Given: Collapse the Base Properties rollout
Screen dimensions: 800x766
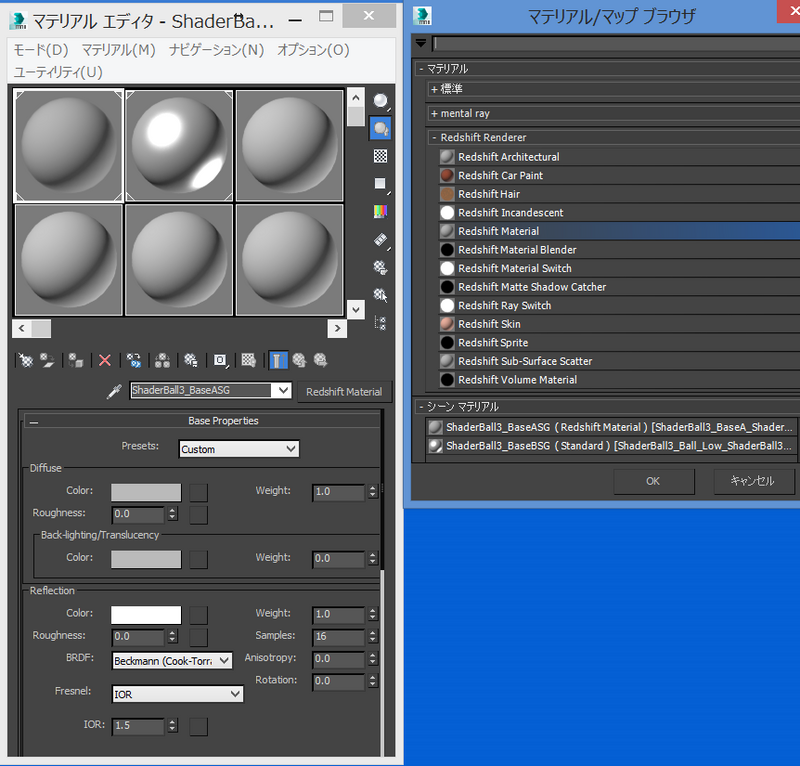Looking at the screenshot, I should pyautogui.click(x=34, y=422).
